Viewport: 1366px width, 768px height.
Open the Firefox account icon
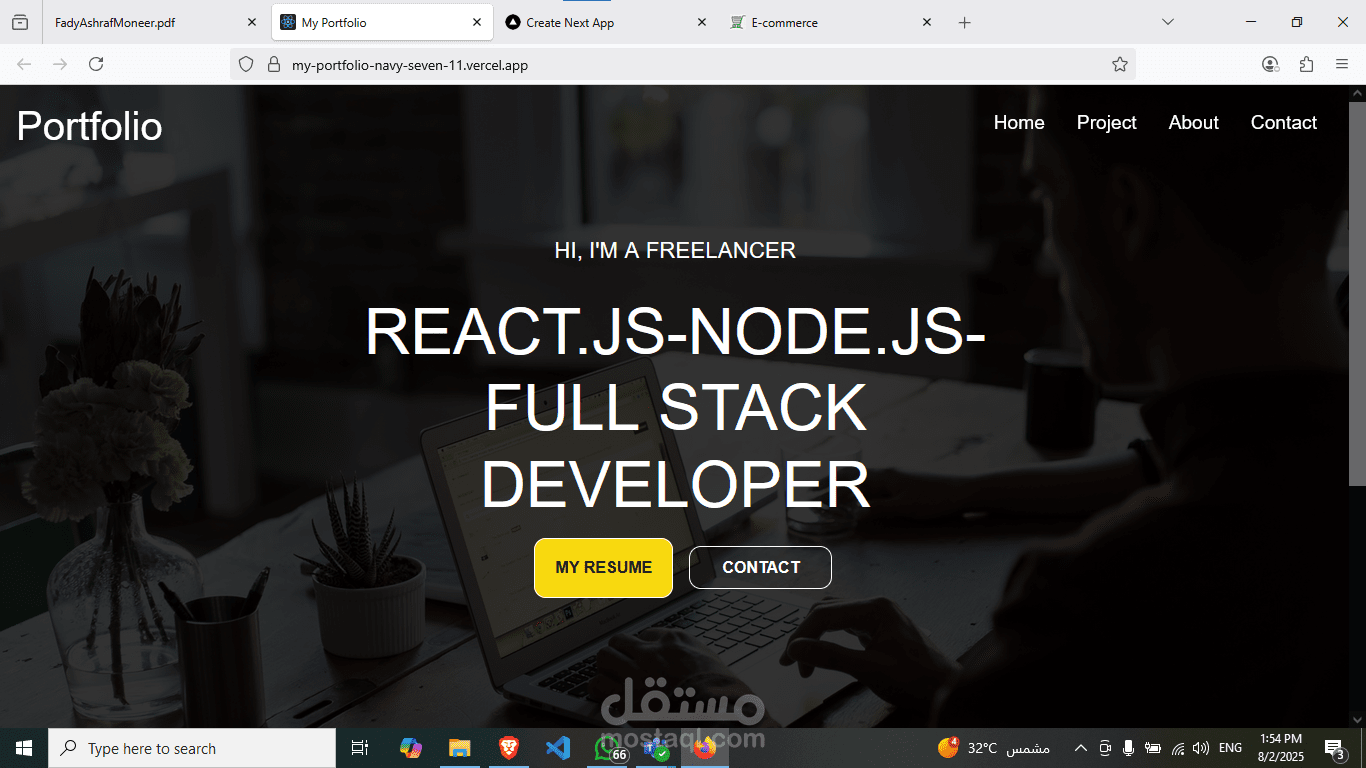pos(1270,64)
